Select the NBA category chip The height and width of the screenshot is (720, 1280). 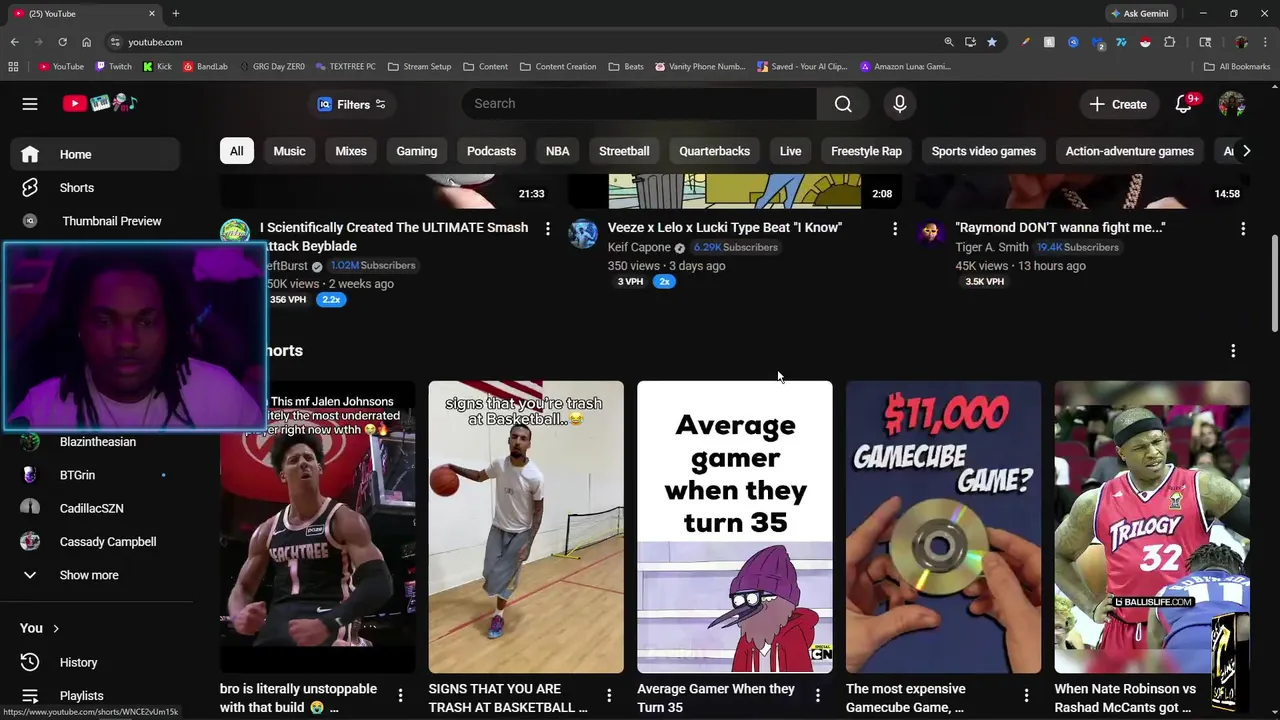558,151
